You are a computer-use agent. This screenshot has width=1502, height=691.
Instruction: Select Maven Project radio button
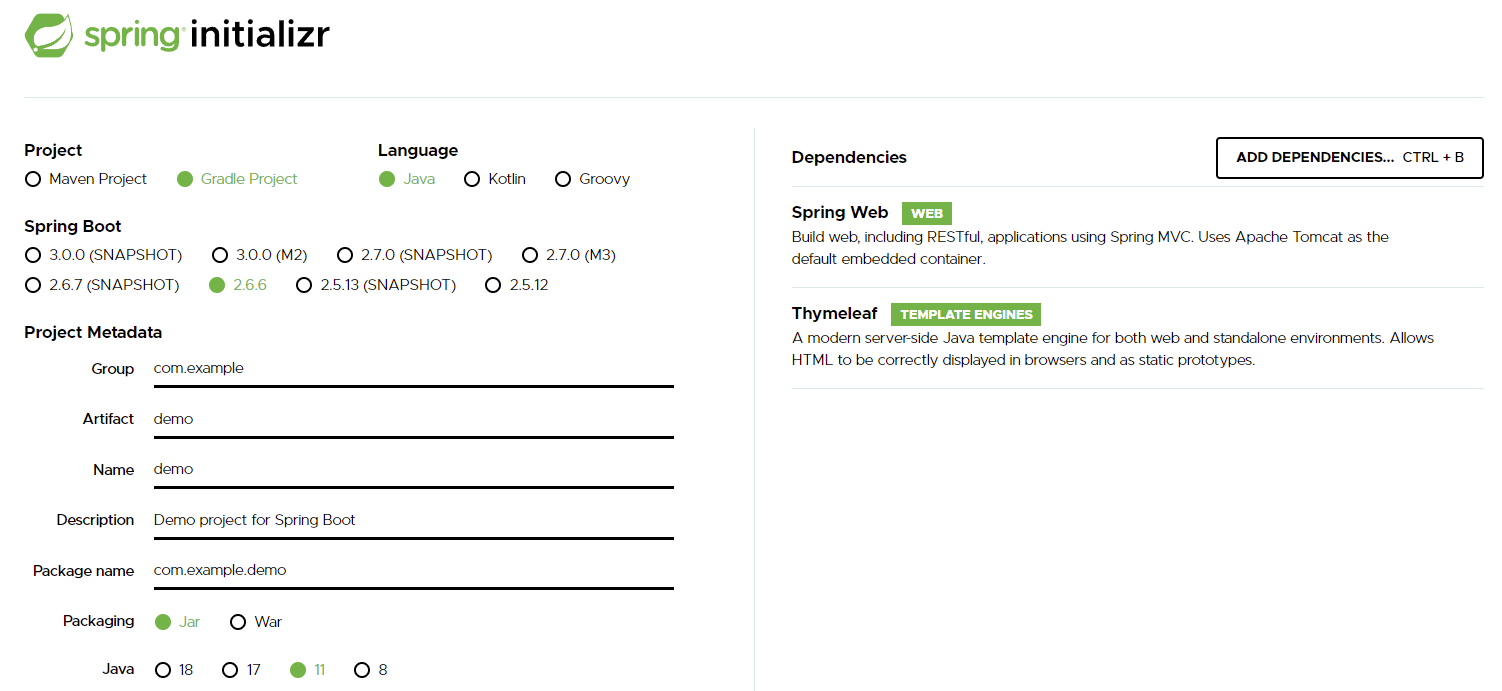(33, 179)
